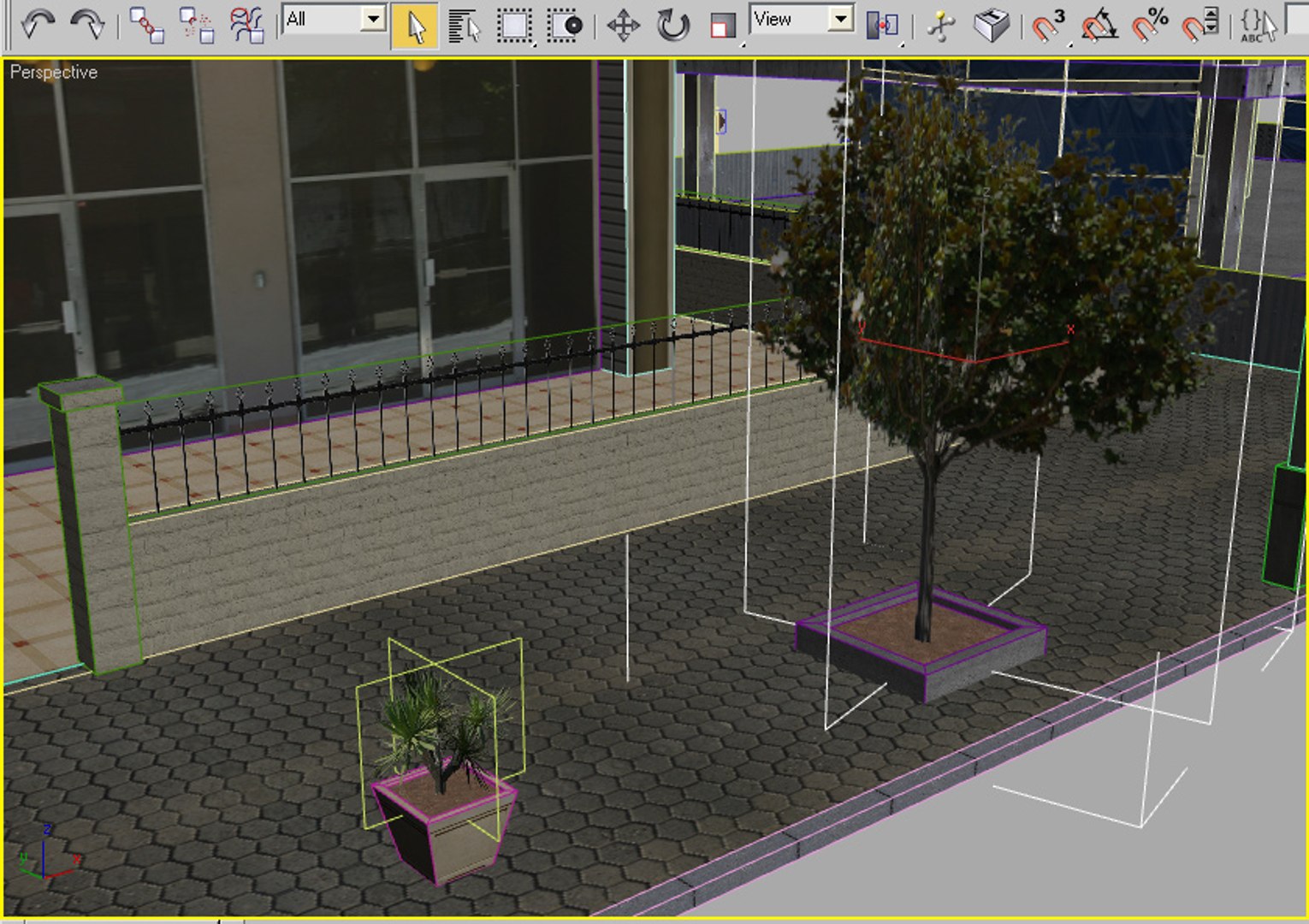
Task: Activate the Select and Link tool
Action: 146,25
